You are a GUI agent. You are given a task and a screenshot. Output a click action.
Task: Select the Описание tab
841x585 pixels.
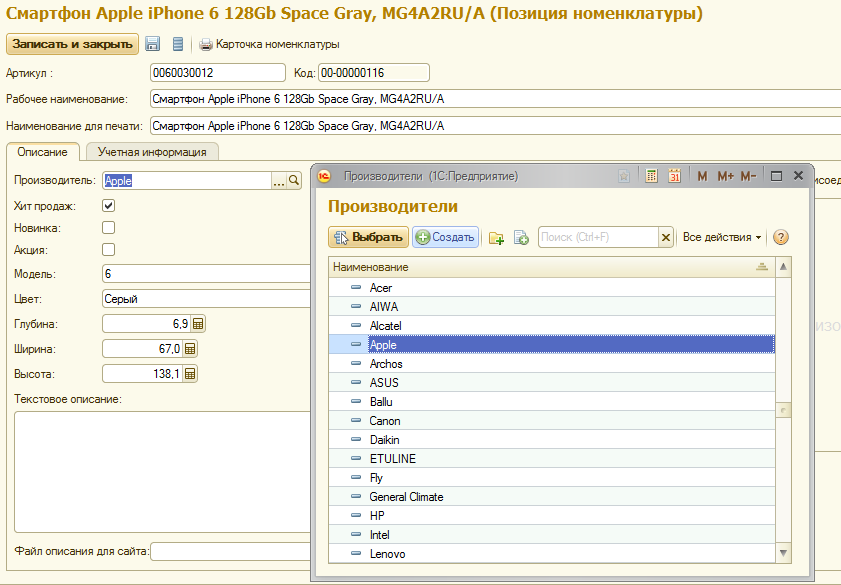click(42, 152)
